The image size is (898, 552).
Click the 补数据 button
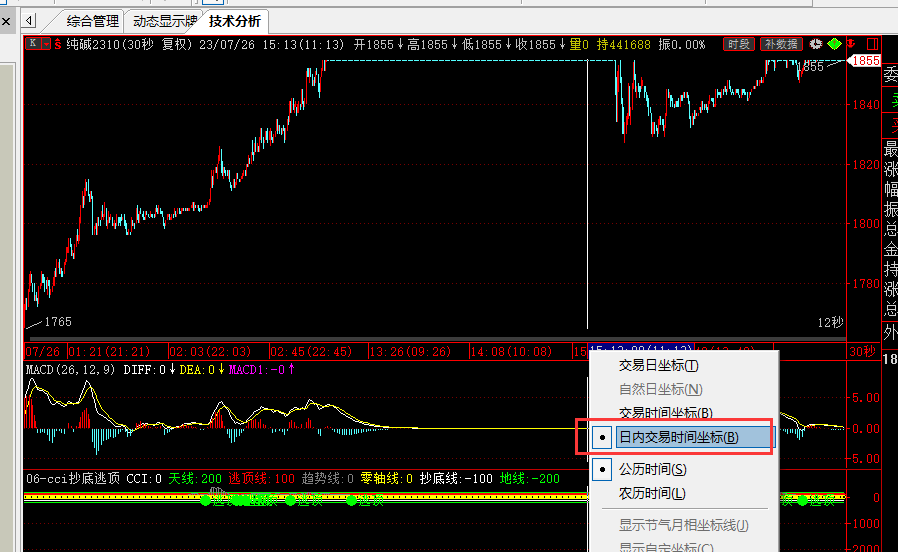click(x=781, y=44)
